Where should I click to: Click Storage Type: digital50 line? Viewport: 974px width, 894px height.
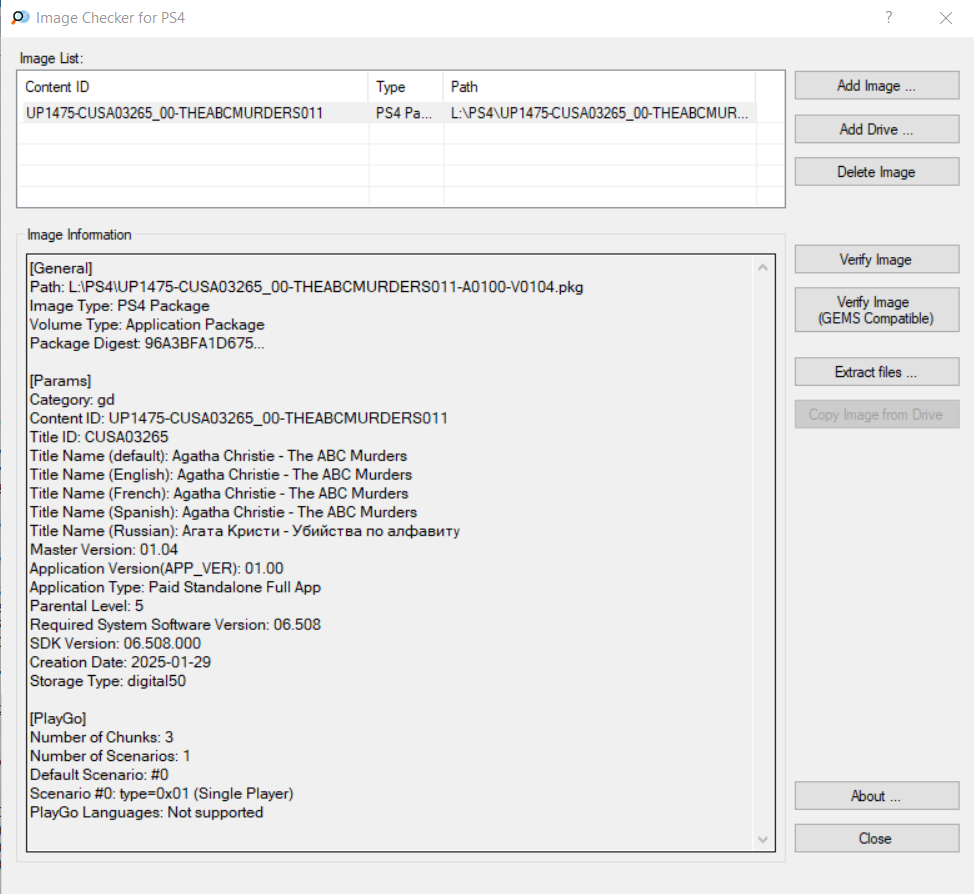coord(108,681)
